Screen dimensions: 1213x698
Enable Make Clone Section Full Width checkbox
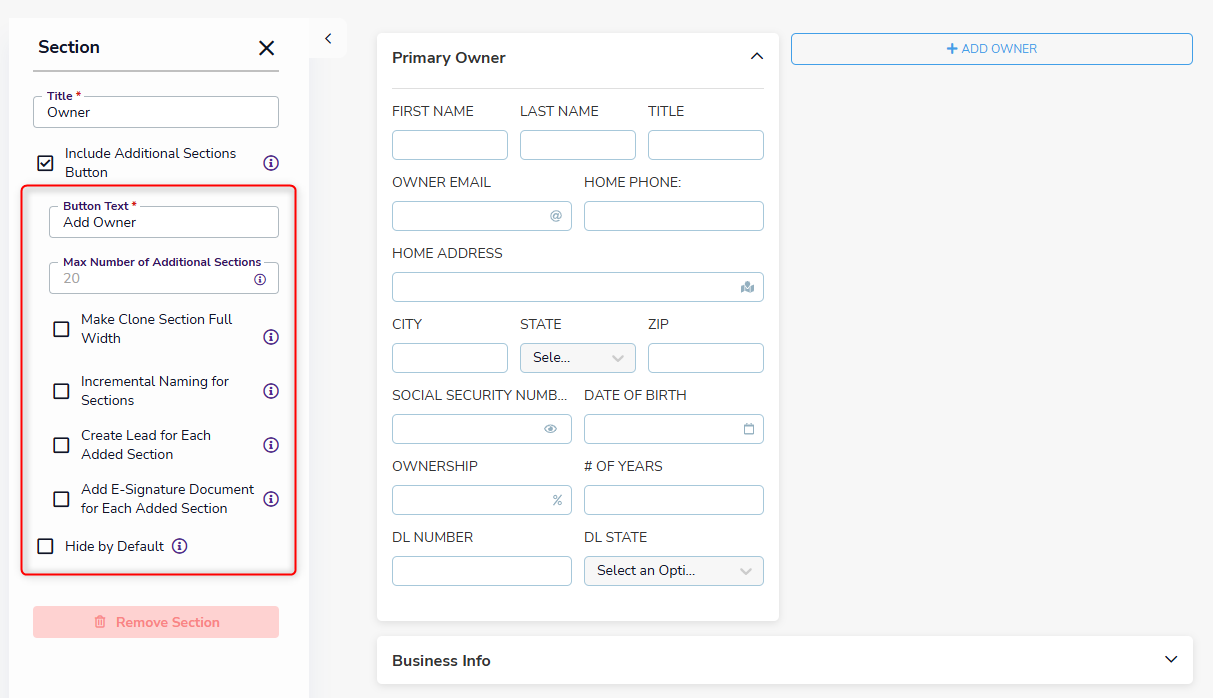61,329
